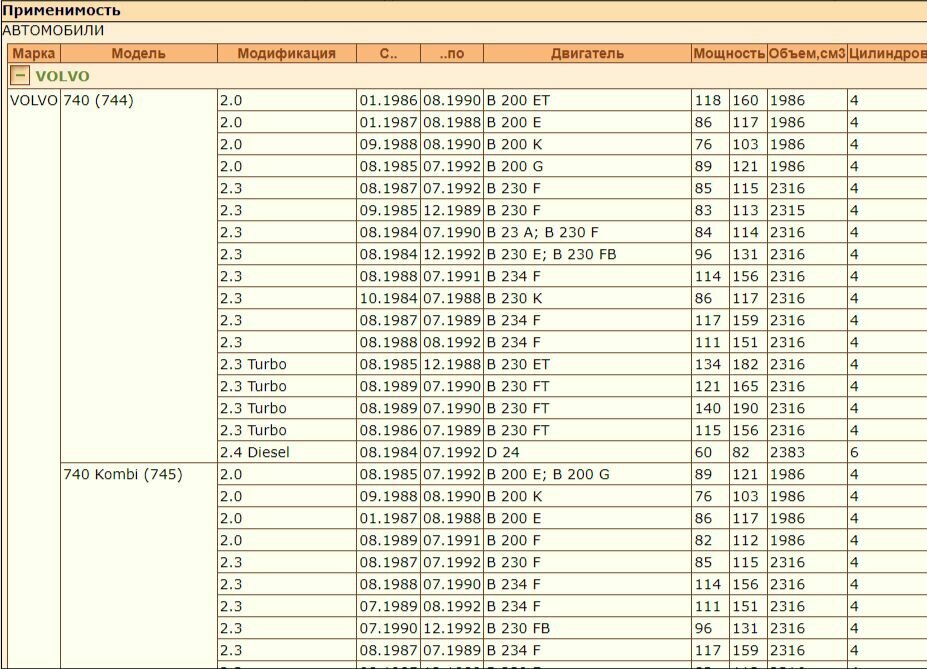The image size is (927, 669).
Task: Click power value 118 in the B 200 ET row
Action: [x=708, y=100]
